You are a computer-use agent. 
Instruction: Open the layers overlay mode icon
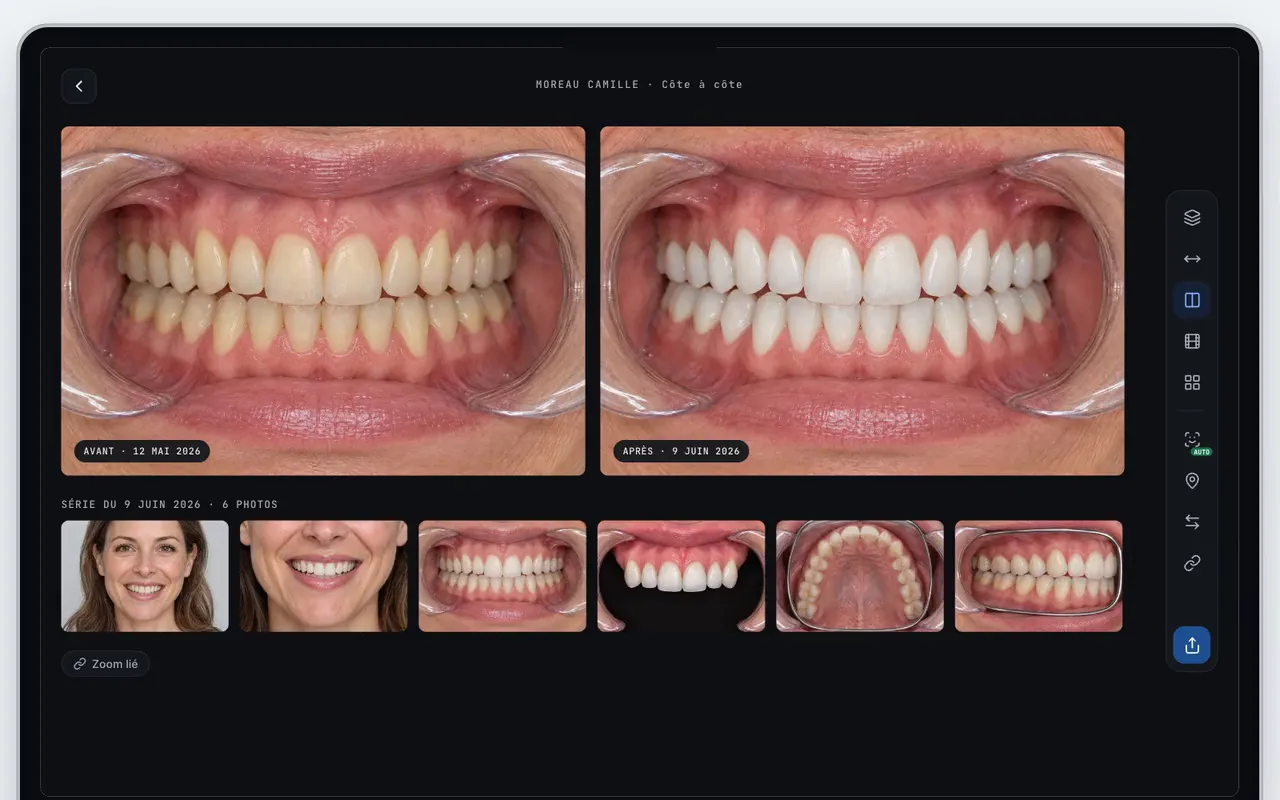(x=1192, y=217)
